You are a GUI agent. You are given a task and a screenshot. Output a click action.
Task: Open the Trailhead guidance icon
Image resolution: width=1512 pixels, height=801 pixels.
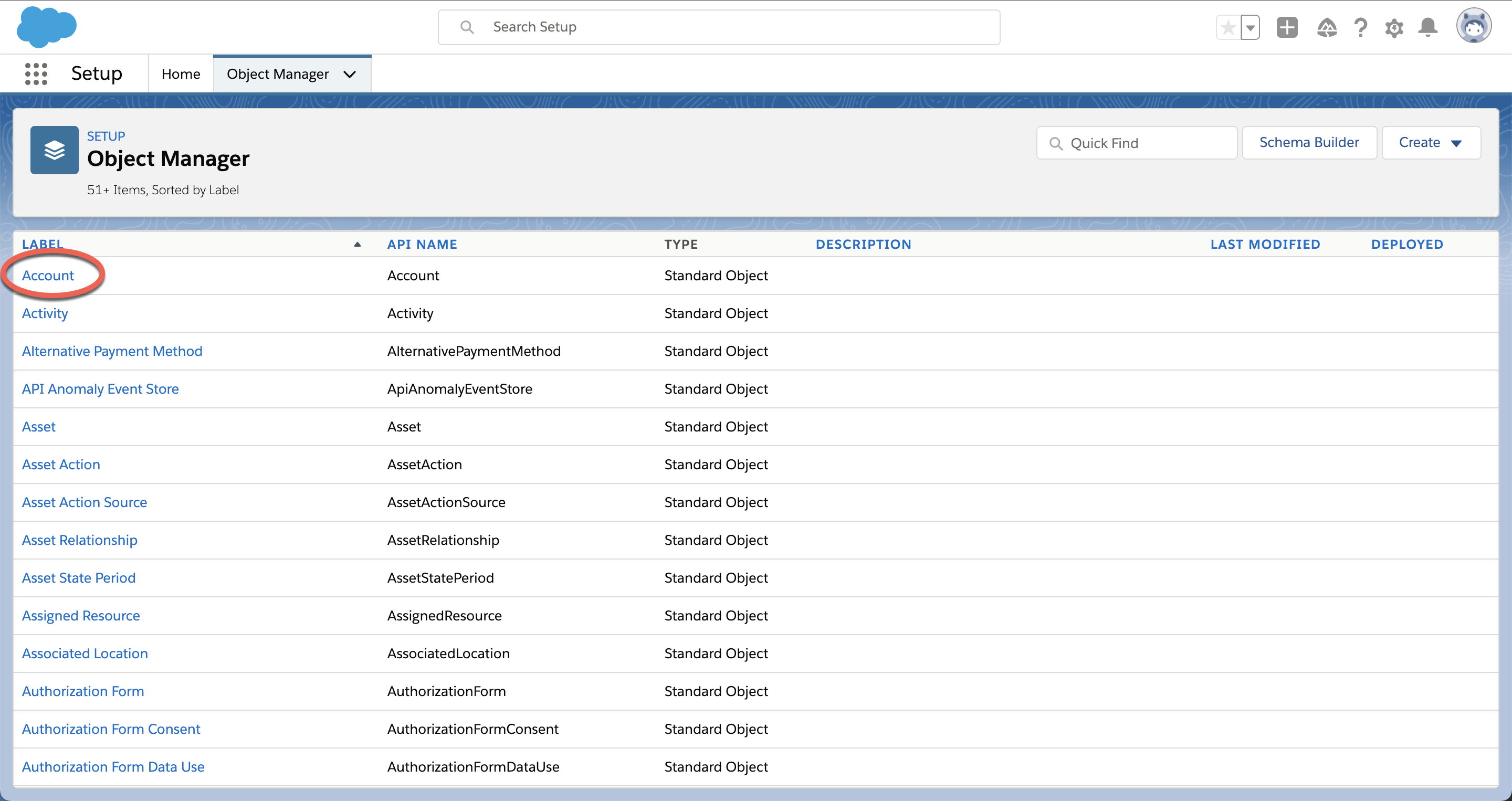tap(1327, 27)
